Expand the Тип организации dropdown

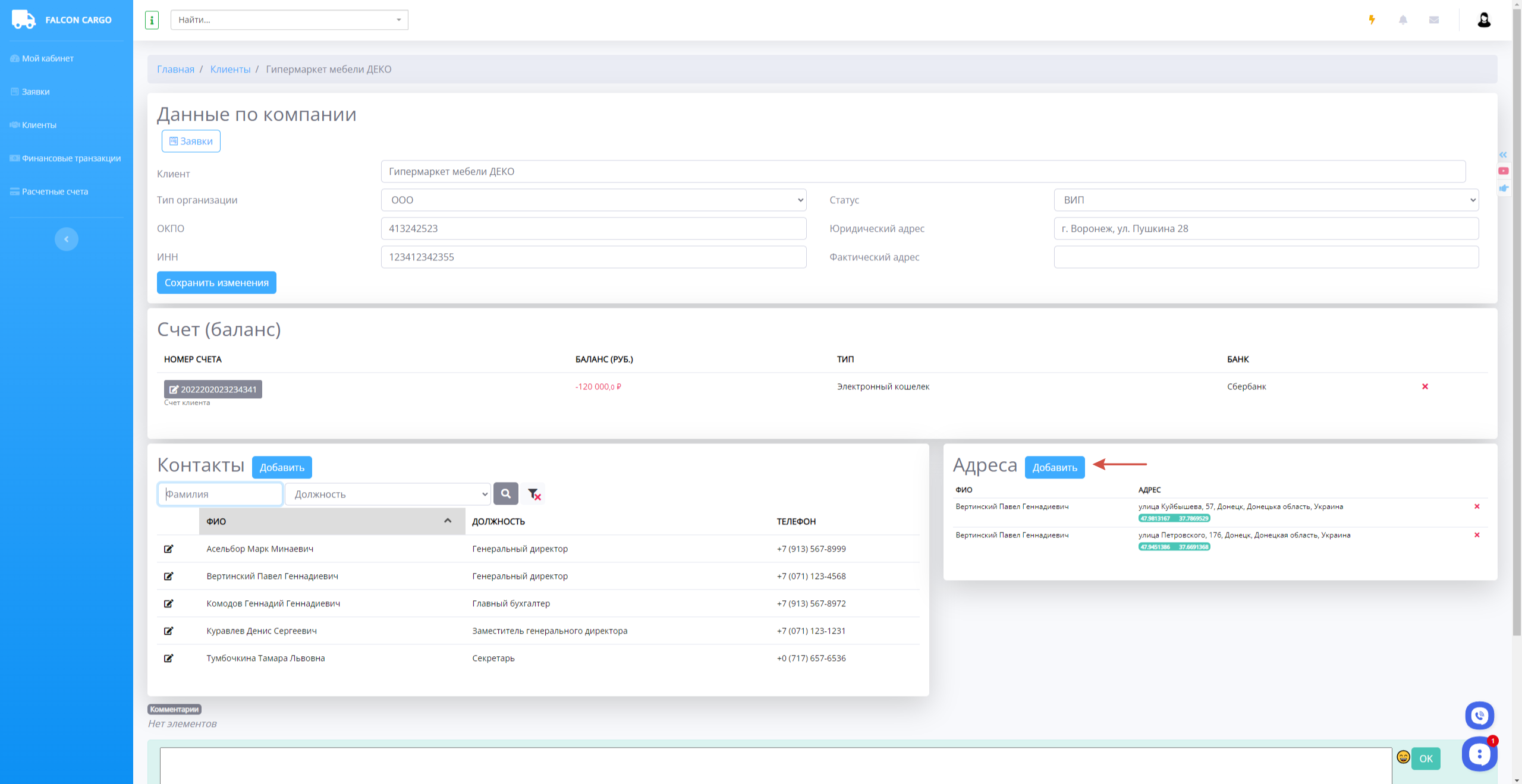click(593, 200)
